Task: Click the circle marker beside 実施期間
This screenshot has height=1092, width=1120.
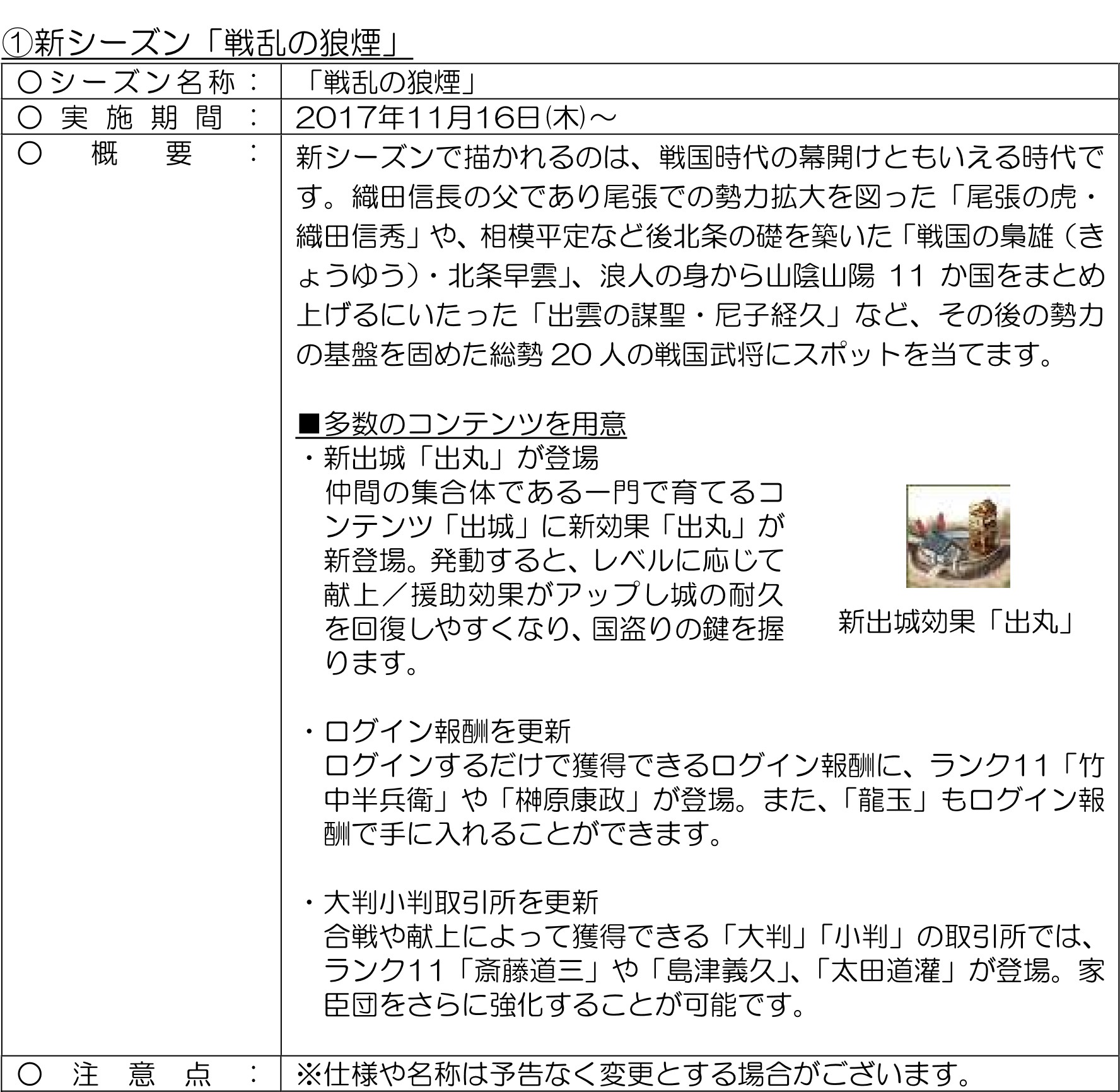Action: click(30, 117)
